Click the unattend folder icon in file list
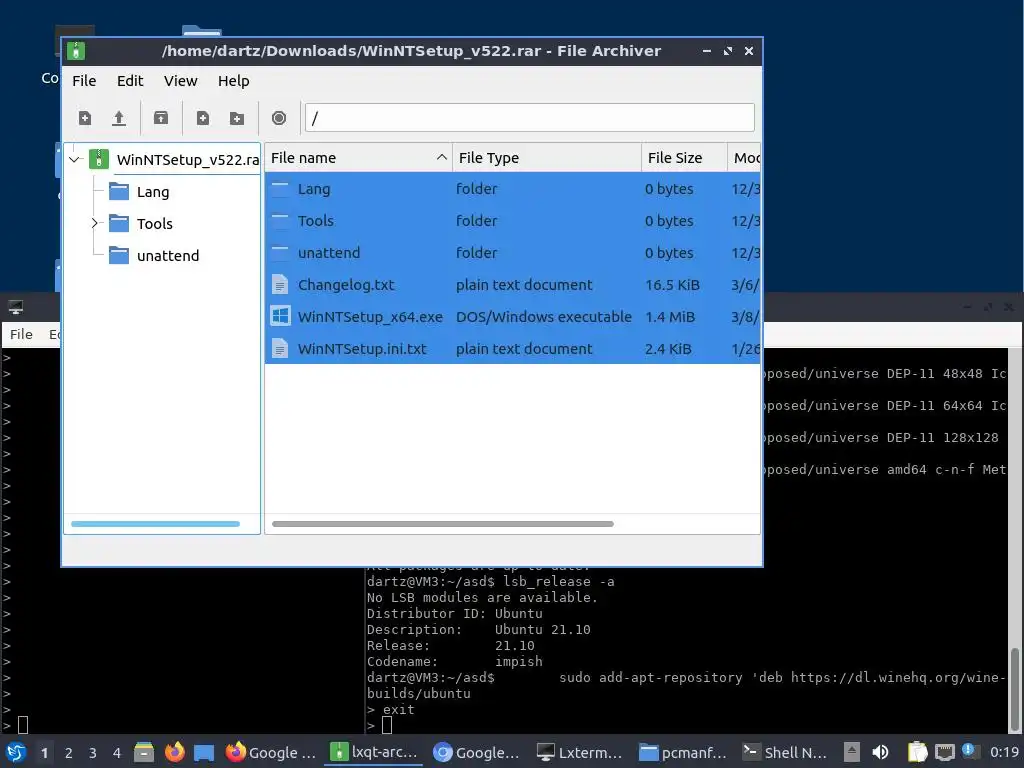 [x=280, y=253]
